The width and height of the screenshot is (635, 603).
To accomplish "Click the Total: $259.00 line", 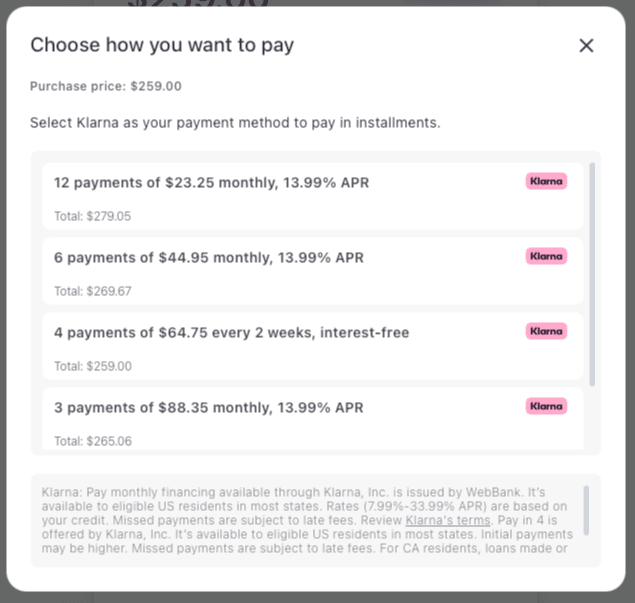I will pos(93,366).
